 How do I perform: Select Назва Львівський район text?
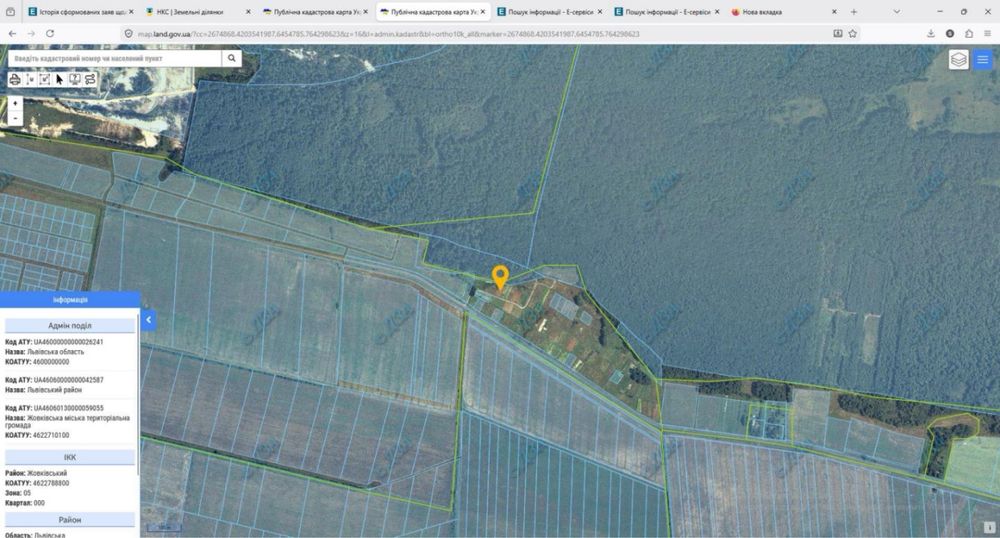pos(43,389)
